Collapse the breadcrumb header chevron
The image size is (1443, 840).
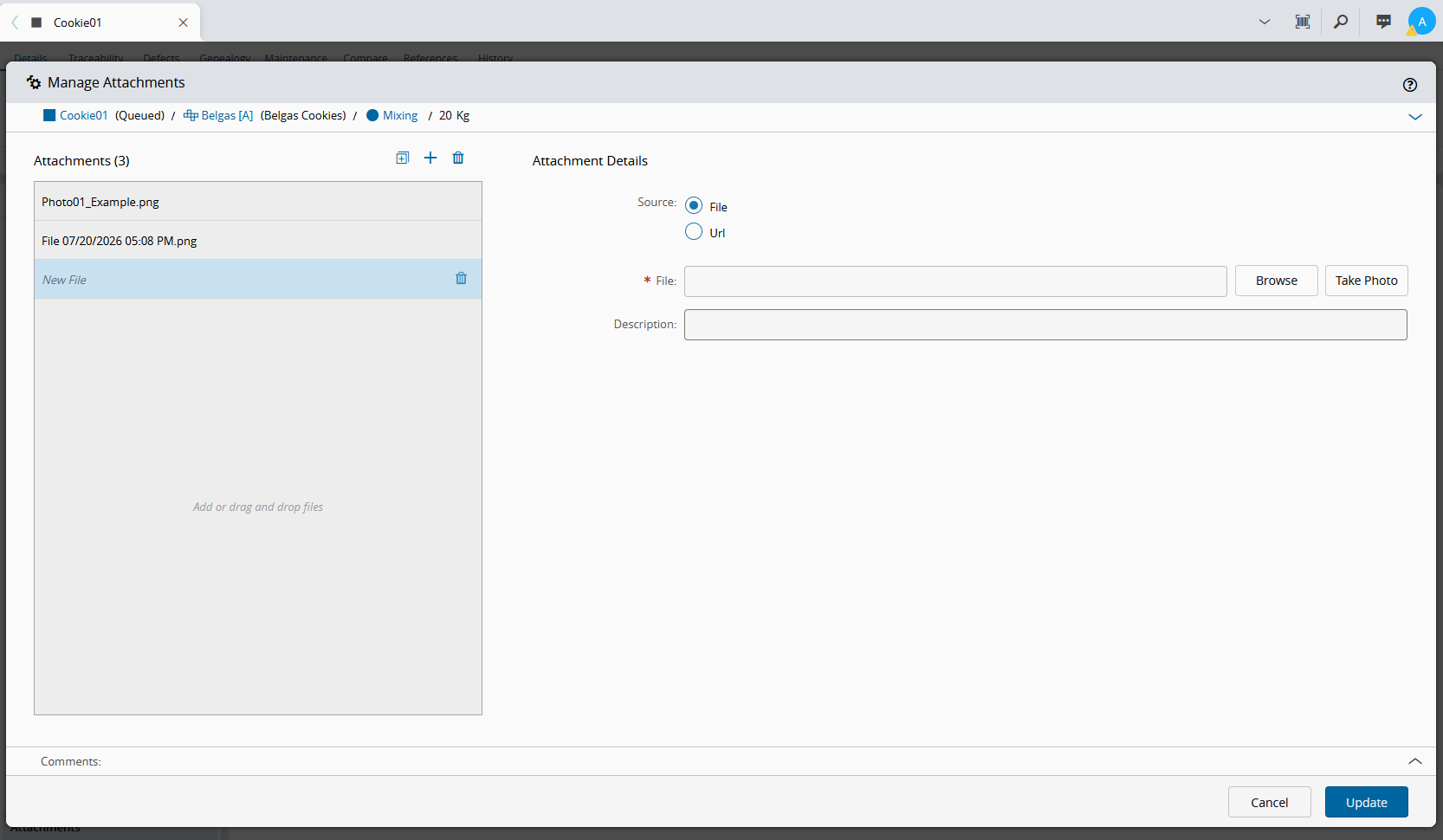1415,117
